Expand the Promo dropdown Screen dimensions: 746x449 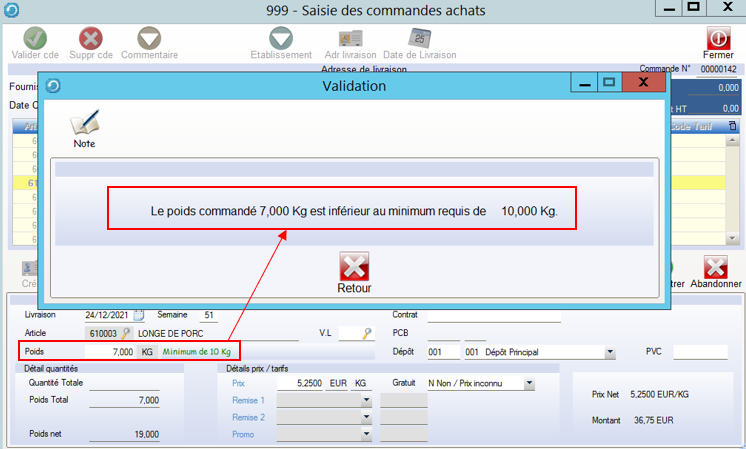pos(366,434)
